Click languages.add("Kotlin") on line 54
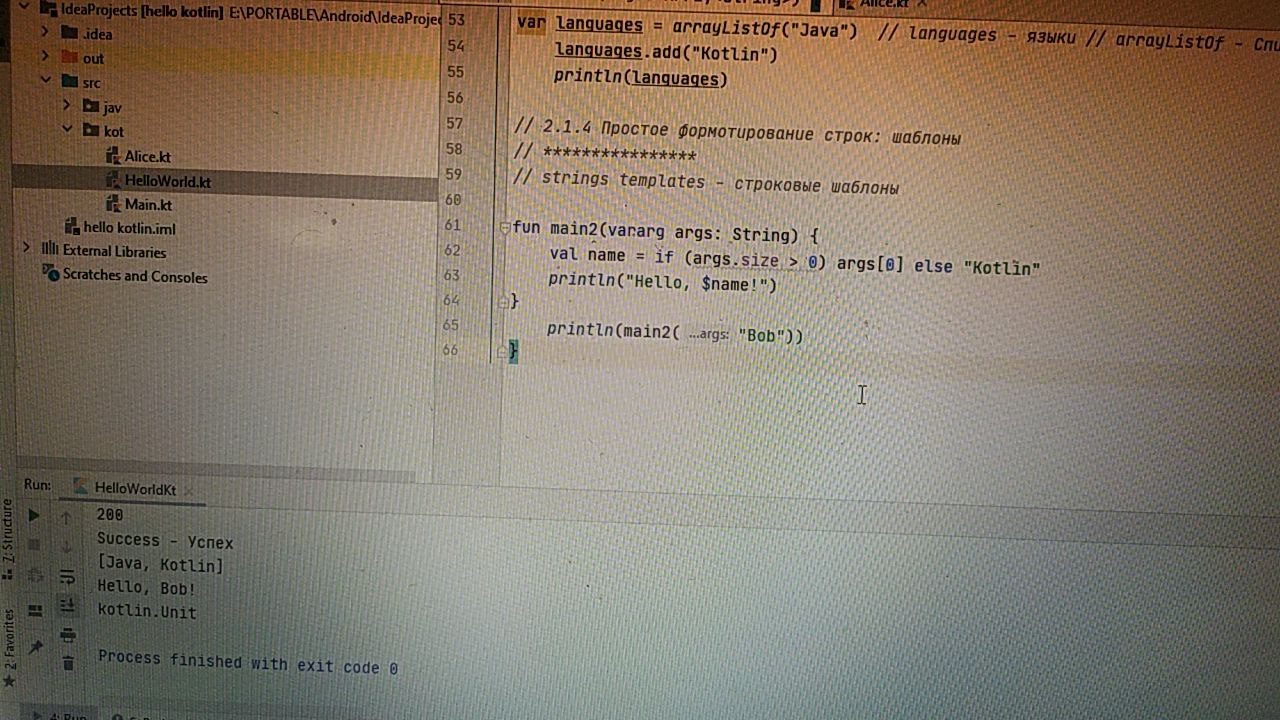This screenshot has height=720, width=1280. 666,54
